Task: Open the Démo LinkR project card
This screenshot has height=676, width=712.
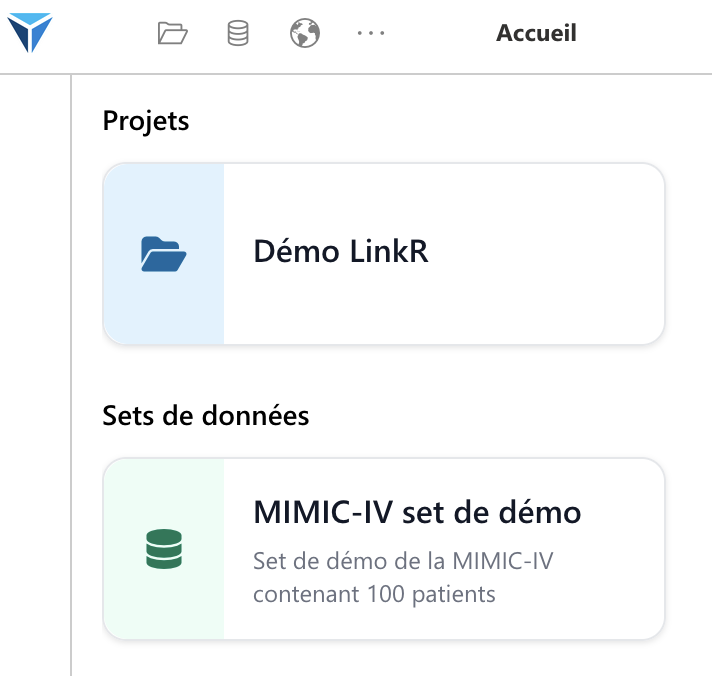Action: tap(384, 254)
